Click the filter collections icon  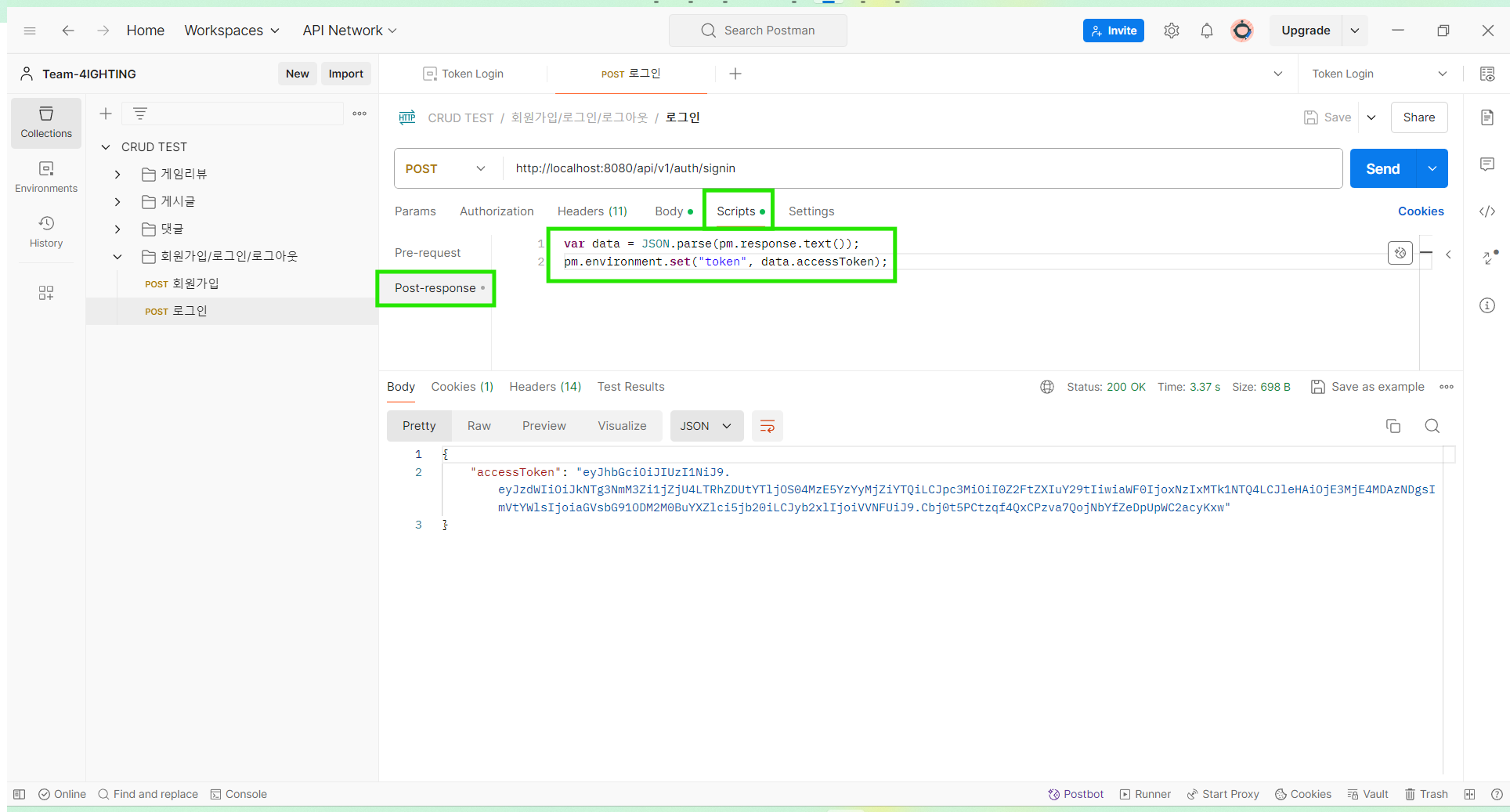[140, 114]
